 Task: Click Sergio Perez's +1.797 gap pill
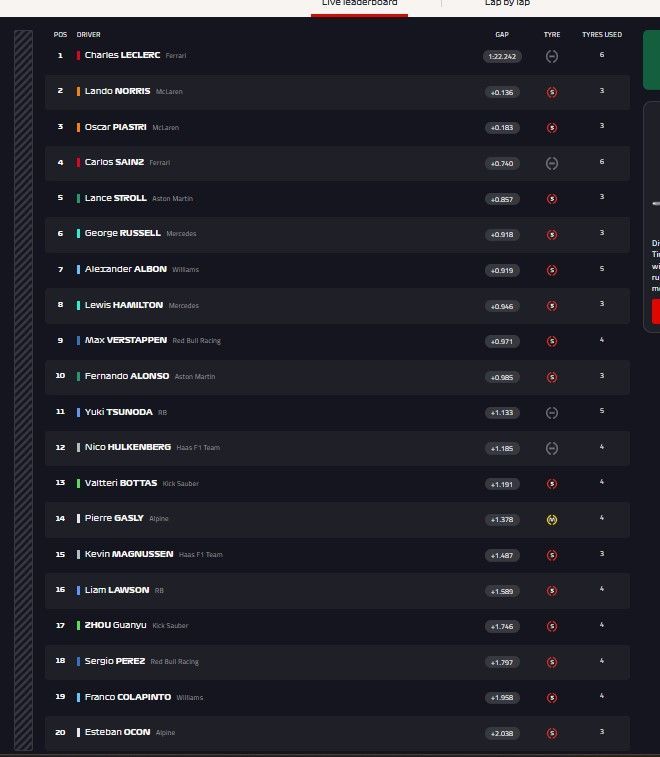click(502, 662)
